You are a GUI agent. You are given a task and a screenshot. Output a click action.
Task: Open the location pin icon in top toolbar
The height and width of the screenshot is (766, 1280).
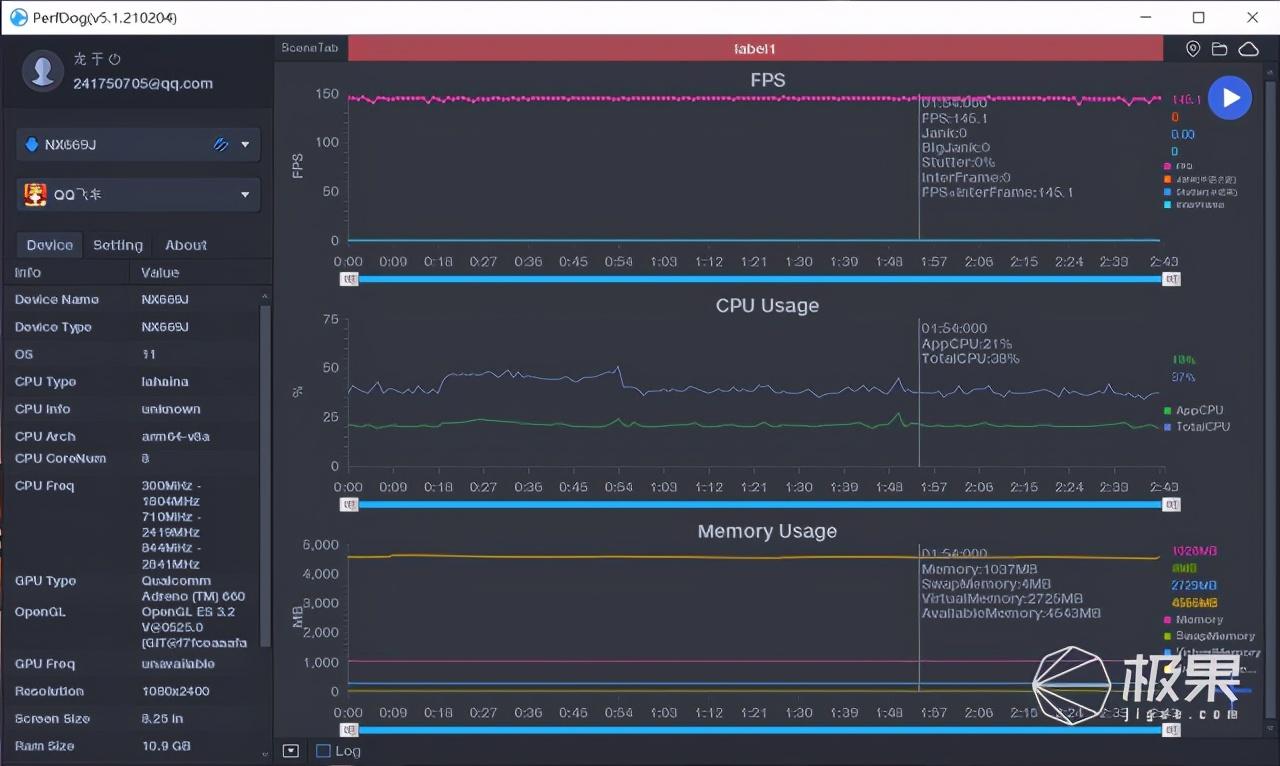point(1193,49)
